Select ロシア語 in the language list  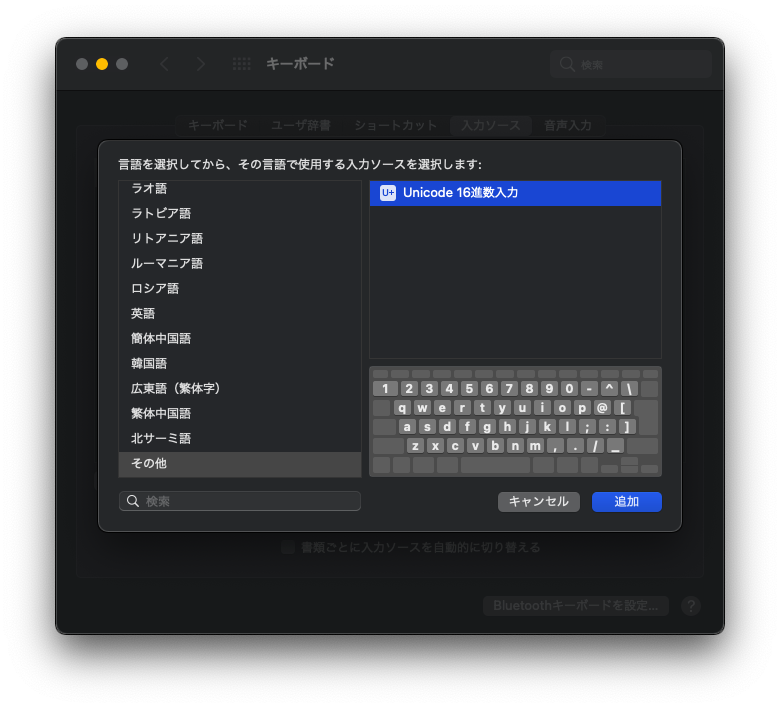coord(240,289)
